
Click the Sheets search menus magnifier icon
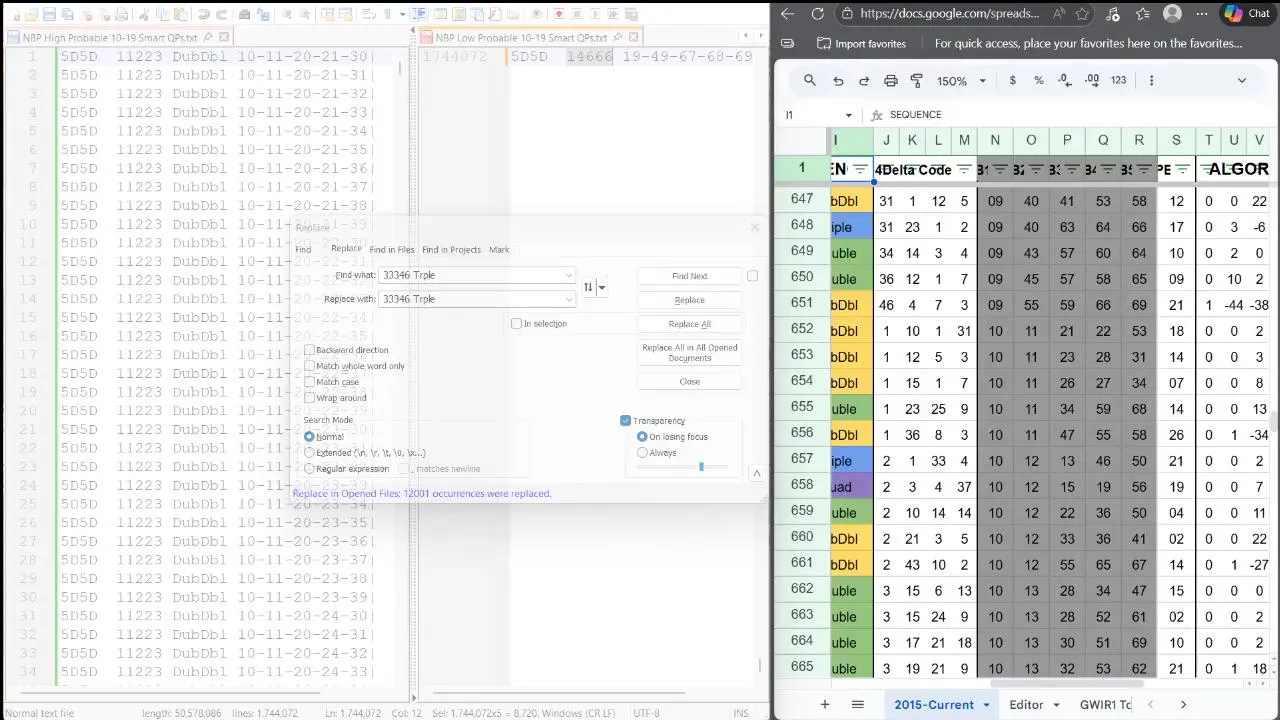(810, 81)
